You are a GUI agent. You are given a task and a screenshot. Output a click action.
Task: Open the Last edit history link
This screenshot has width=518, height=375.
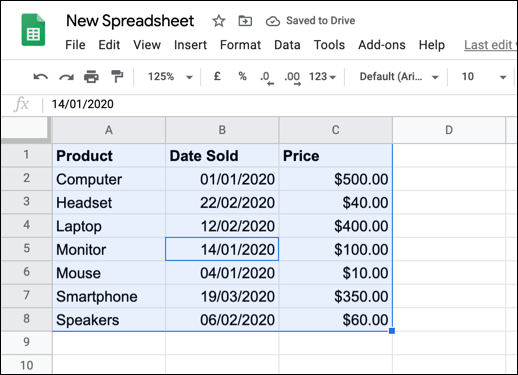coord(490,45)
